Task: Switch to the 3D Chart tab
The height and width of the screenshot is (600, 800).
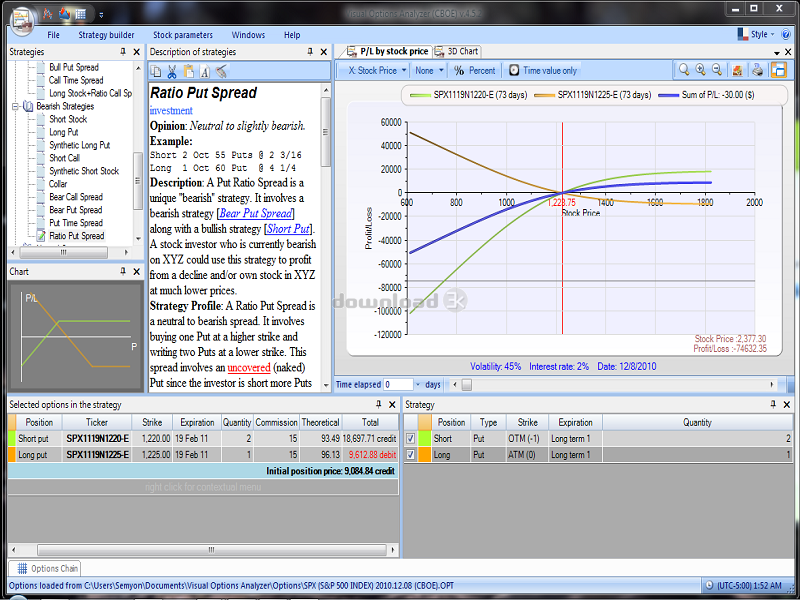Action: coord(457,51)
